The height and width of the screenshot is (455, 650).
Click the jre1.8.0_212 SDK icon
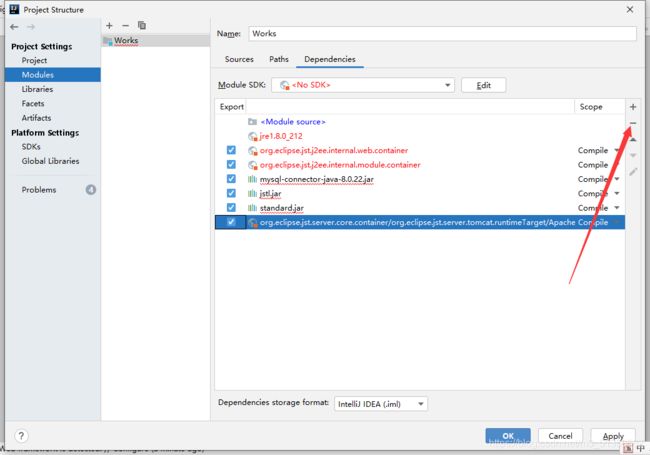pos(253,136)
